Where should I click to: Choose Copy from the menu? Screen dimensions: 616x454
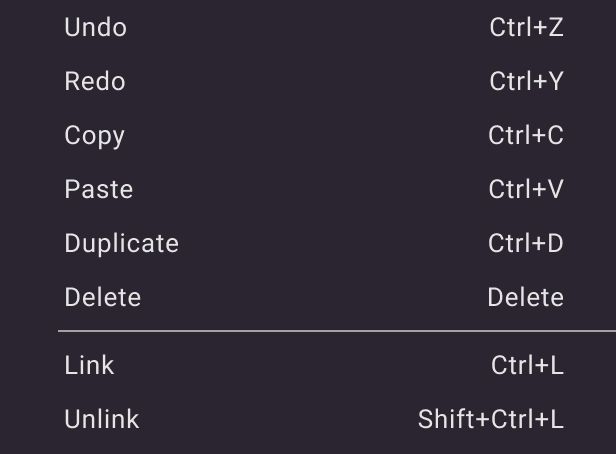[95, 135]
